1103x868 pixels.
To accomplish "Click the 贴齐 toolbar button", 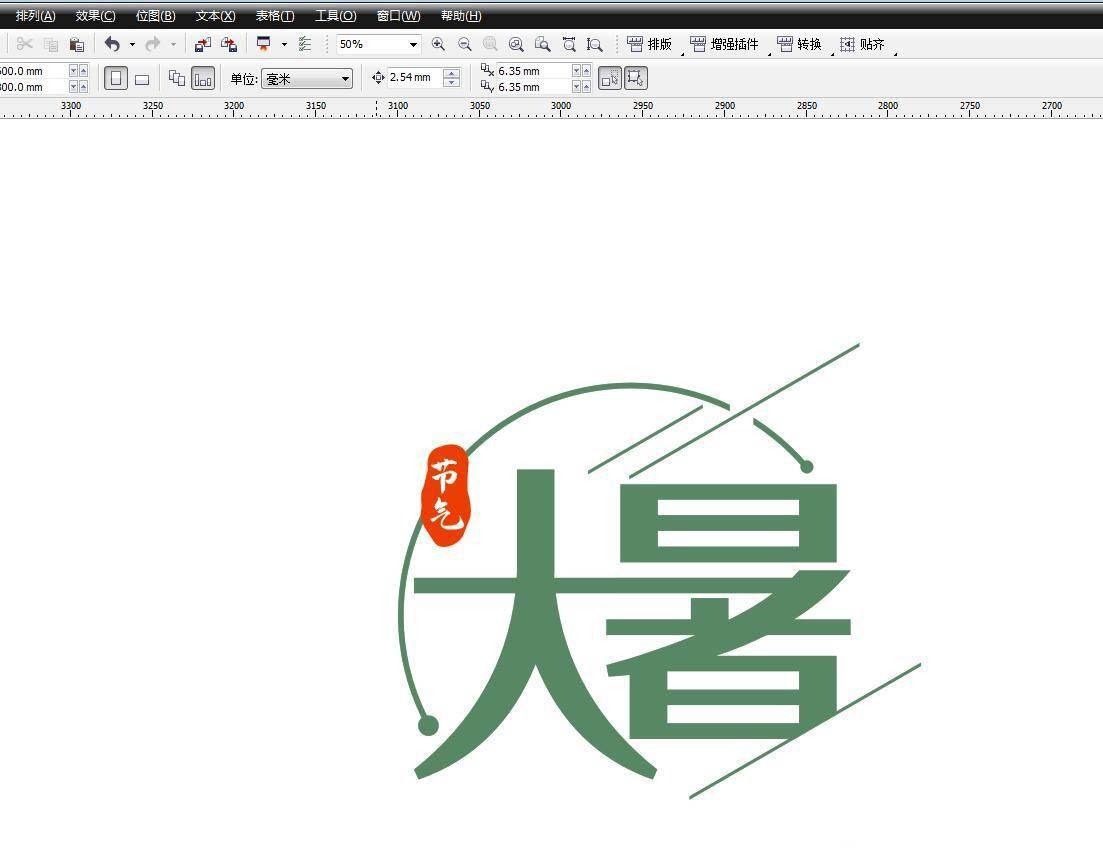I will tap(863, 44).
